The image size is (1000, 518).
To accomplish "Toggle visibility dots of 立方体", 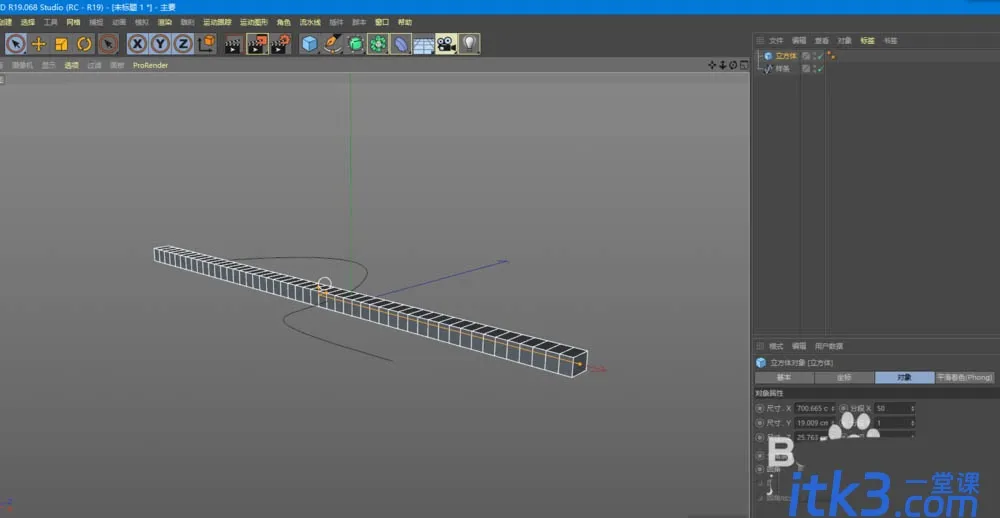I will [x=814, y=56].
